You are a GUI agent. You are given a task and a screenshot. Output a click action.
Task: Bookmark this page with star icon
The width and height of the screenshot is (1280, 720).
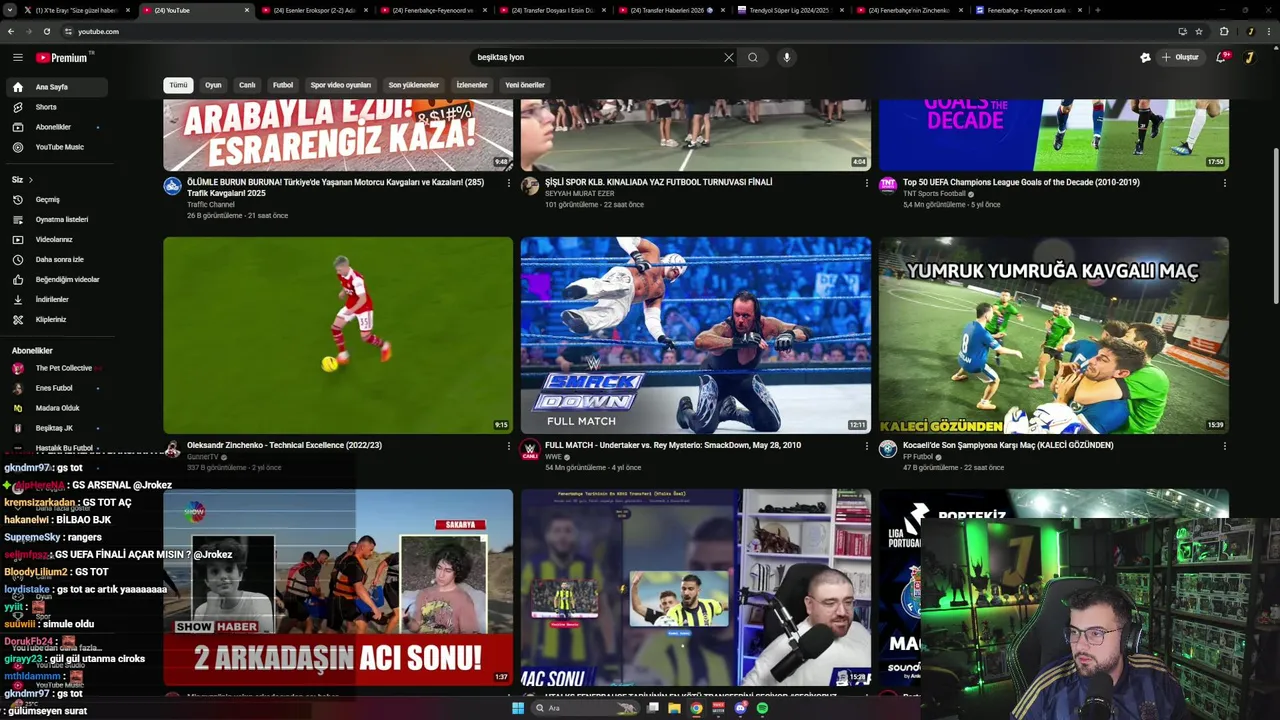pos(1199,31)
